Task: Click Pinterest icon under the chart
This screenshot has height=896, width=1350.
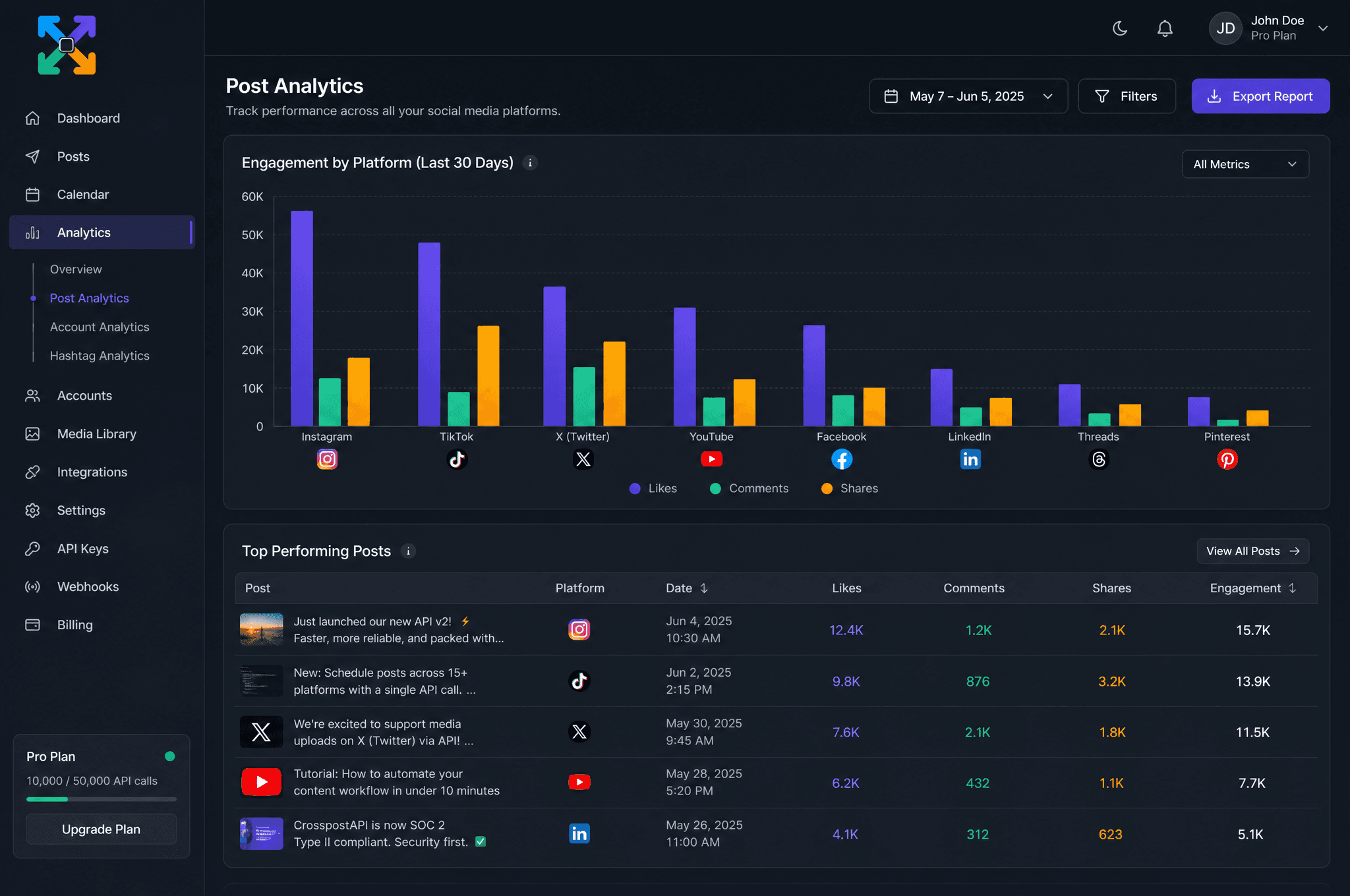Action: pos(1227,459)
